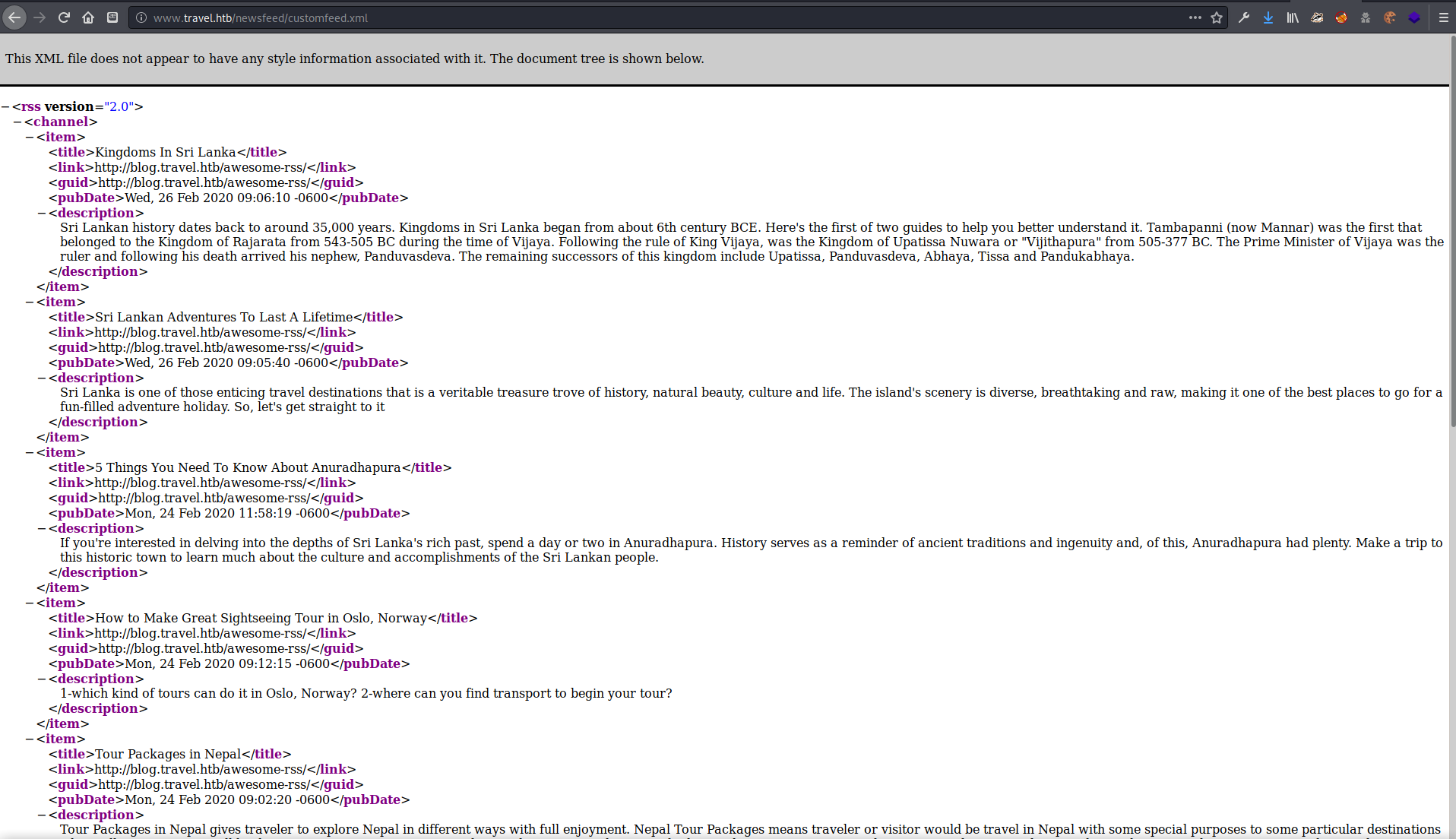Image resolution: width=1456 pixels, height=839 pixels.
Task: Collapse the rss root element
Action: click(5, 107)
